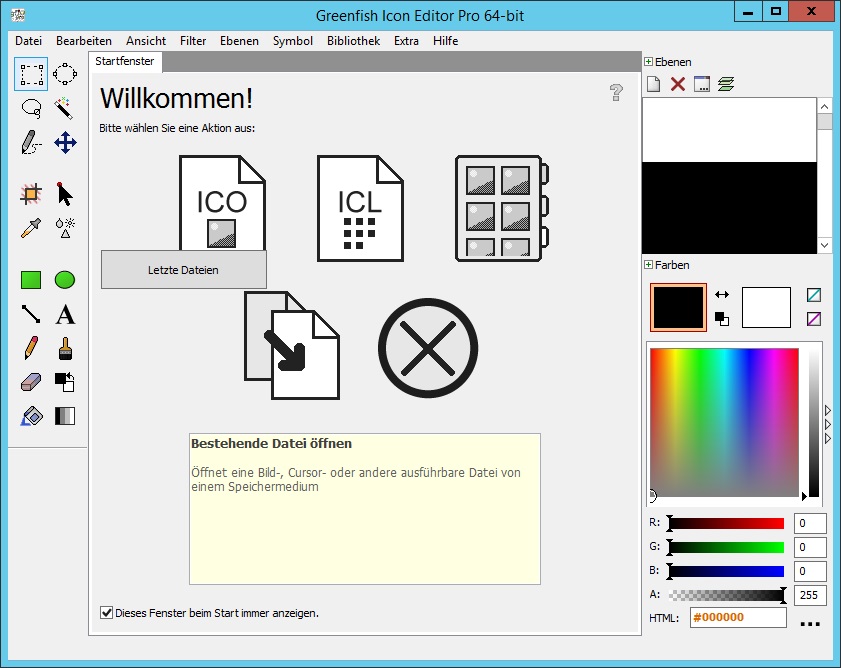Open the Bibliothek menu
Screen dimensions: 841x668
point(353,41)
